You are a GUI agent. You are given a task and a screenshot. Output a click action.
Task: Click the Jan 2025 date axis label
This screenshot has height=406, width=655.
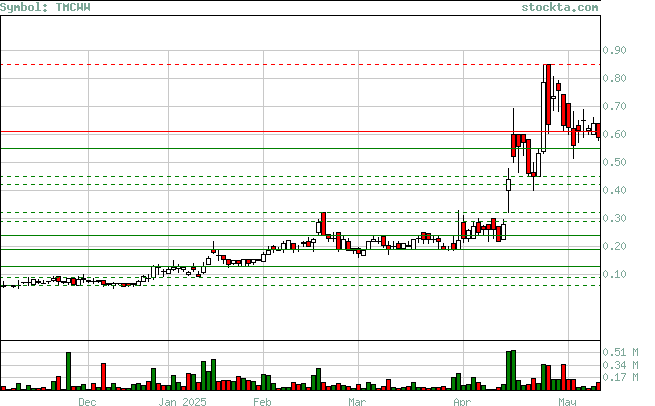coord(183,402)
